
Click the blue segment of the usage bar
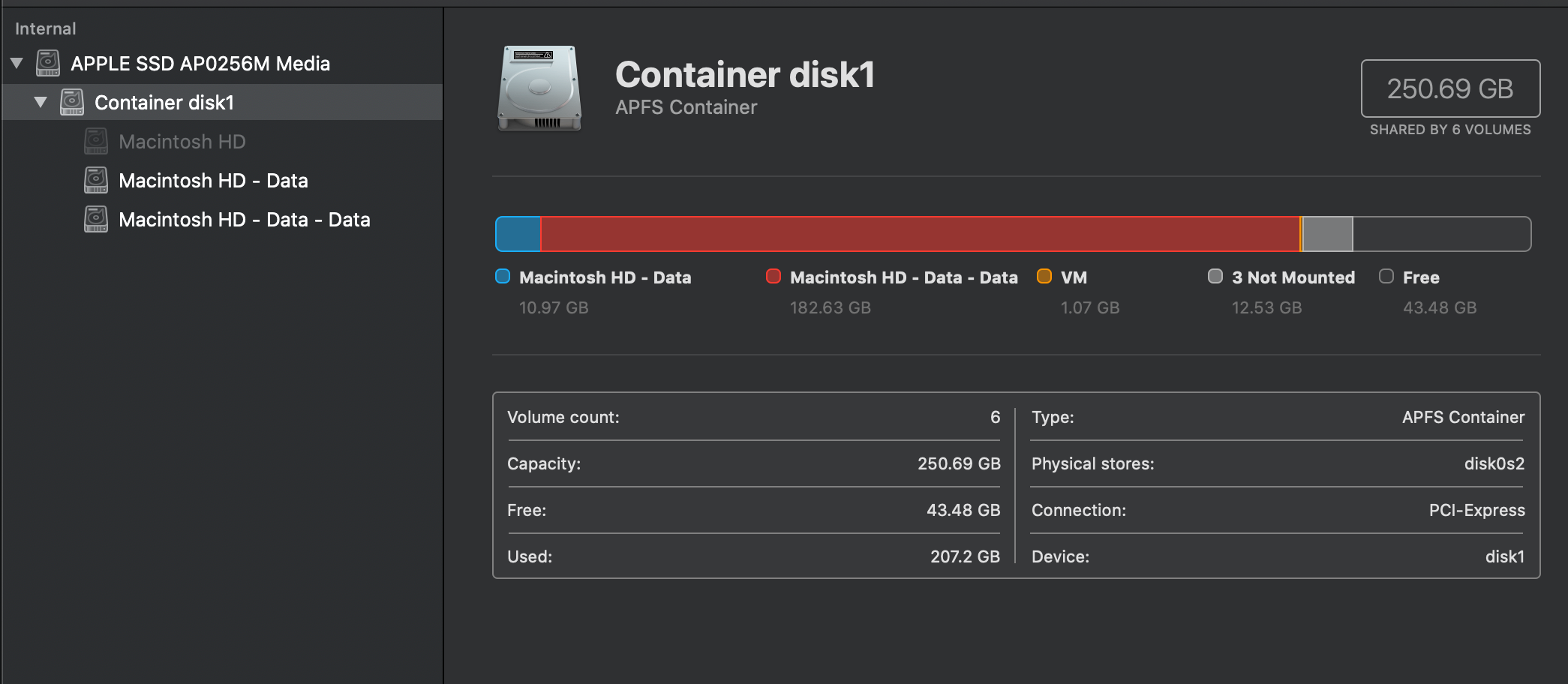518,234
